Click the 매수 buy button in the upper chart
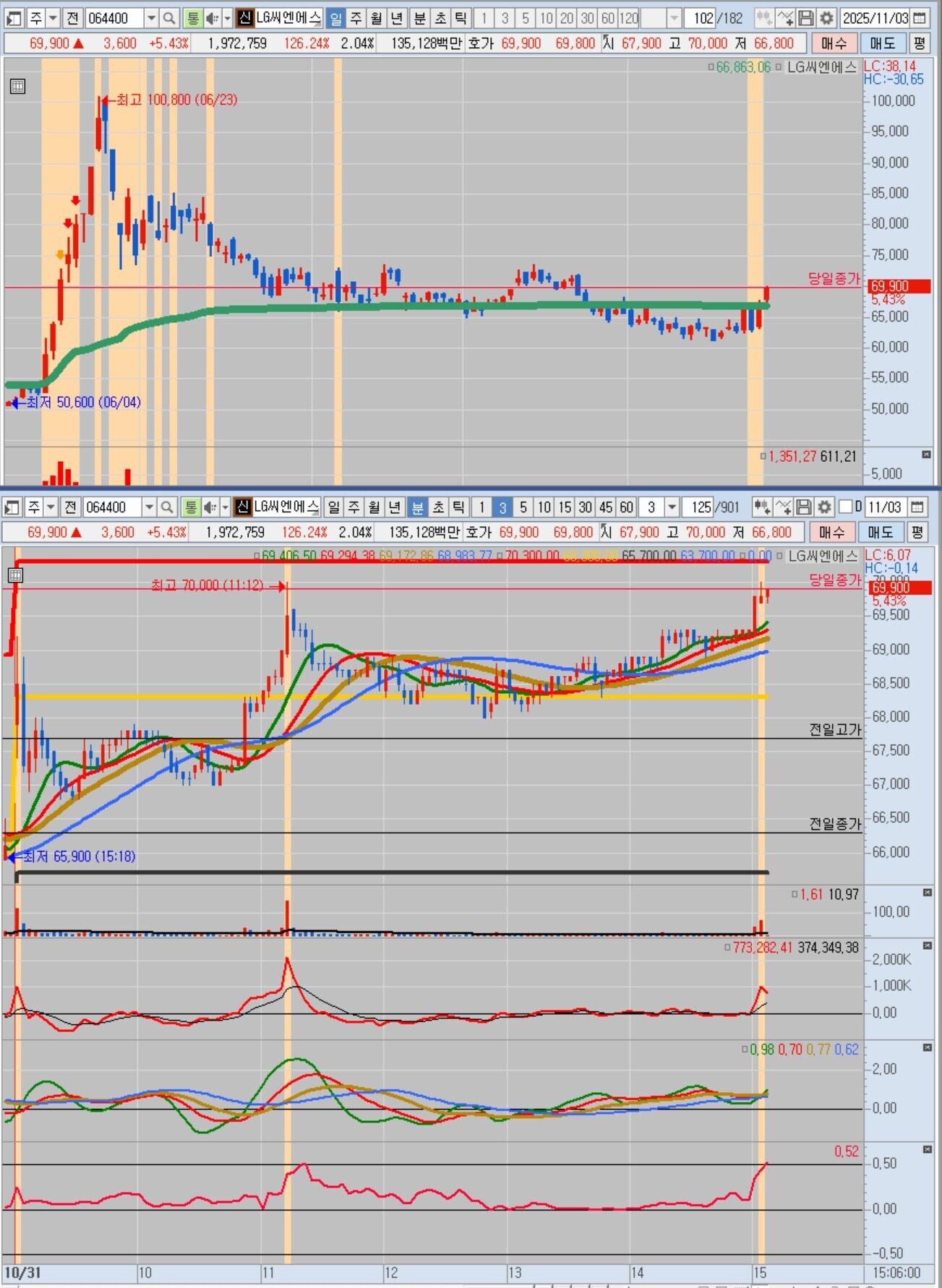Viewport: 942px width, 1288px height. tap(834, 43)
